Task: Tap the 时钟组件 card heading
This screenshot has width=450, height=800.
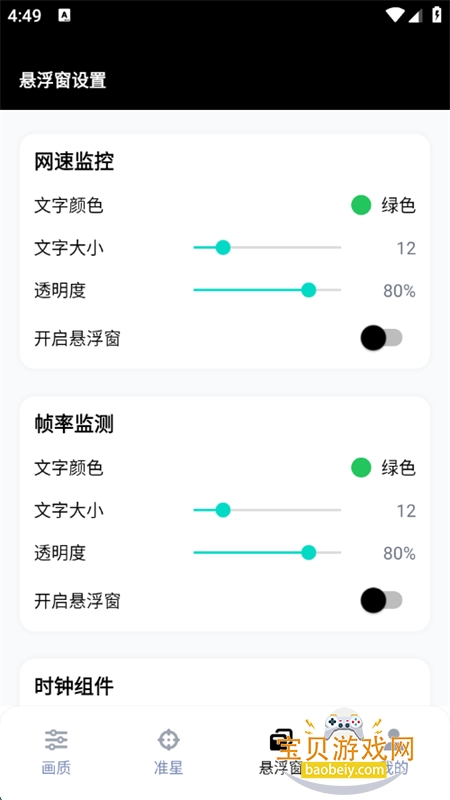Action: [74, 687]
